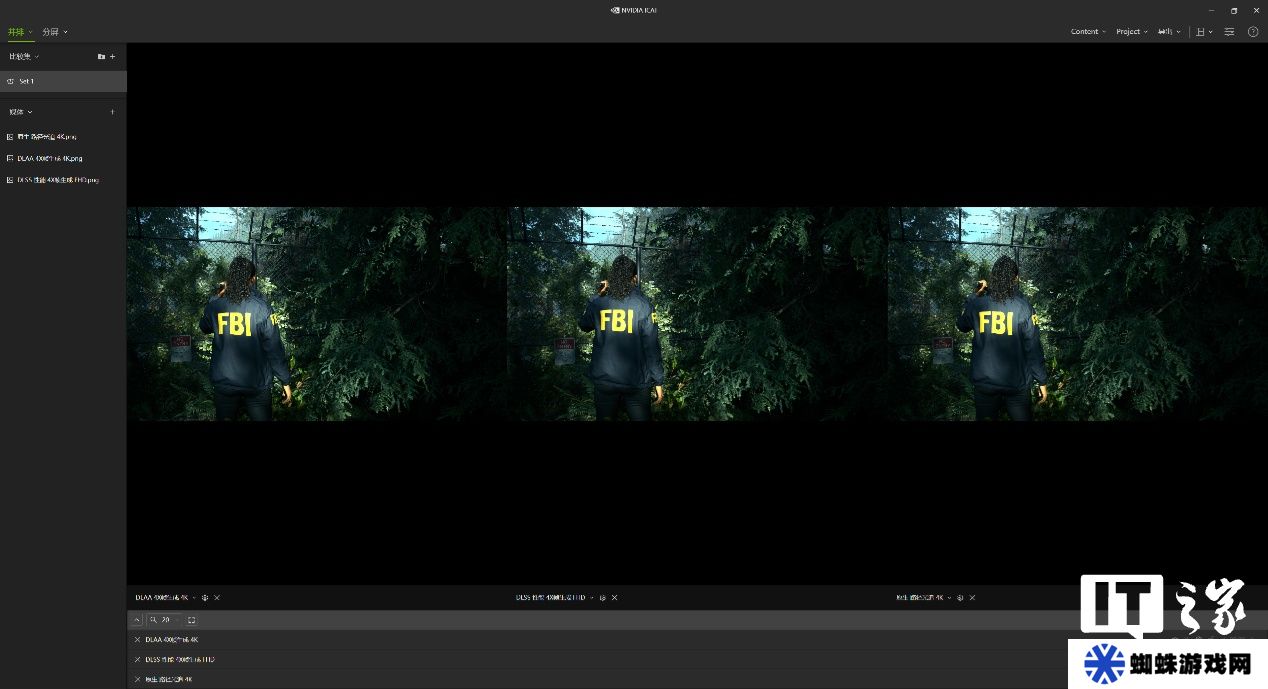Open the settings sliders icon
Viewport: 1268px width, 689px height.
(x=1230, y=32)
